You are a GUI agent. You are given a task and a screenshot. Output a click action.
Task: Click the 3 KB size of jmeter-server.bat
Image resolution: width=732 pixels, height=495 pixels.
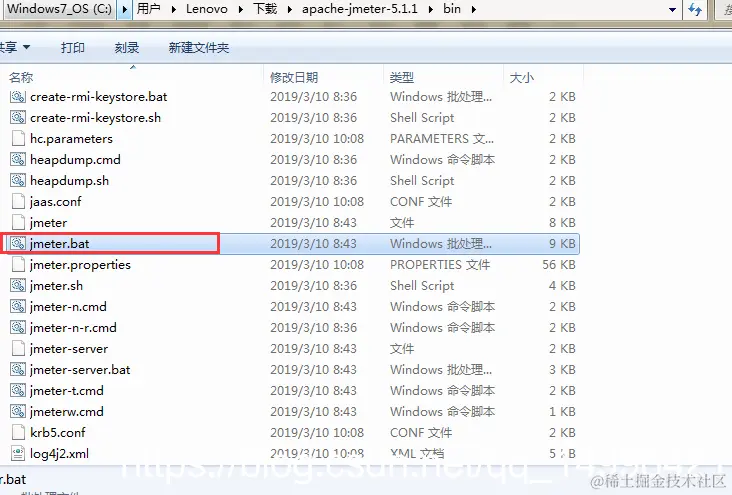[x=562, y=370]
